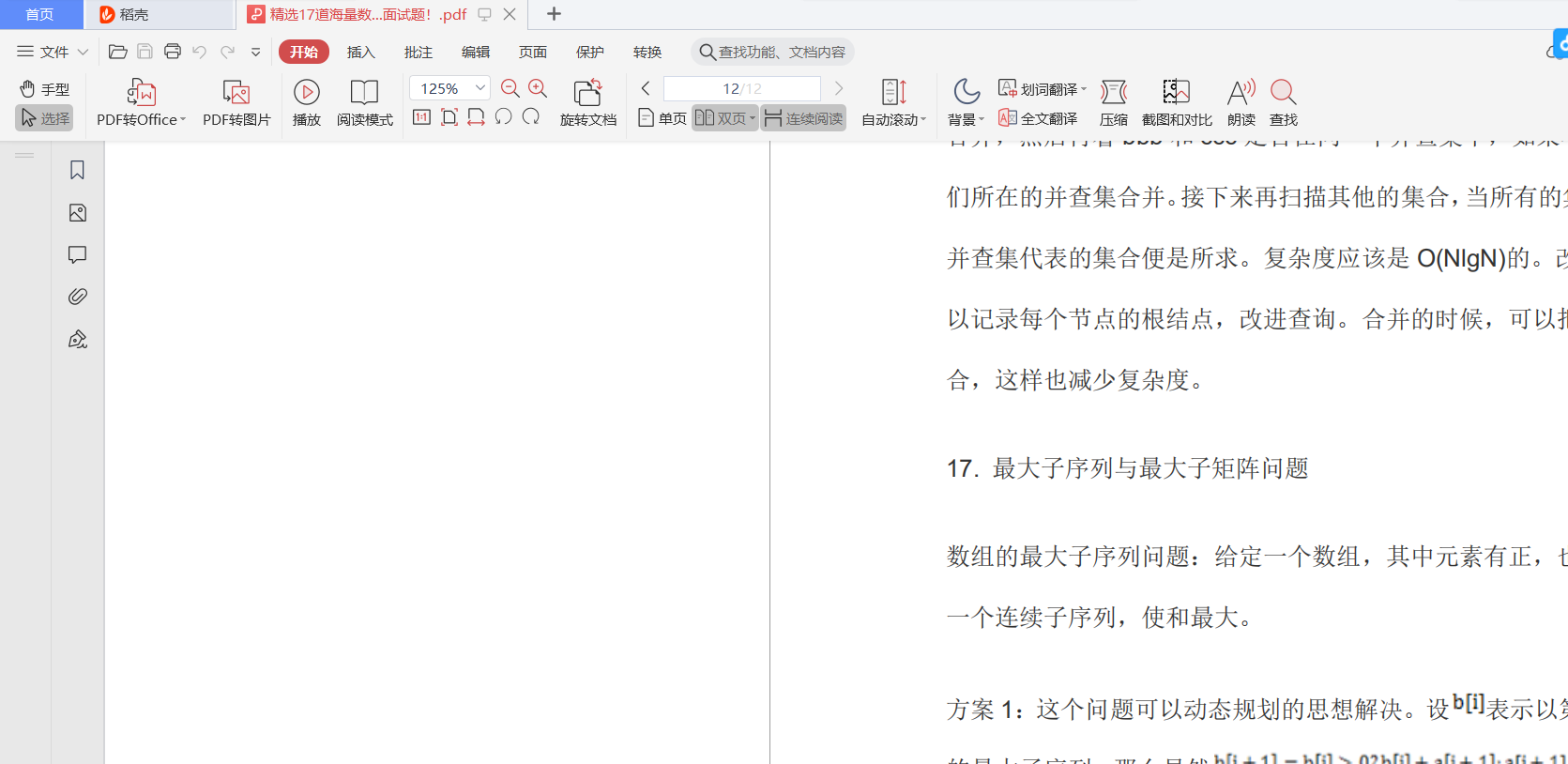Set actual size 1:1 view
Viewport: 1568px width, 764px height.
[x=422, y=117]
